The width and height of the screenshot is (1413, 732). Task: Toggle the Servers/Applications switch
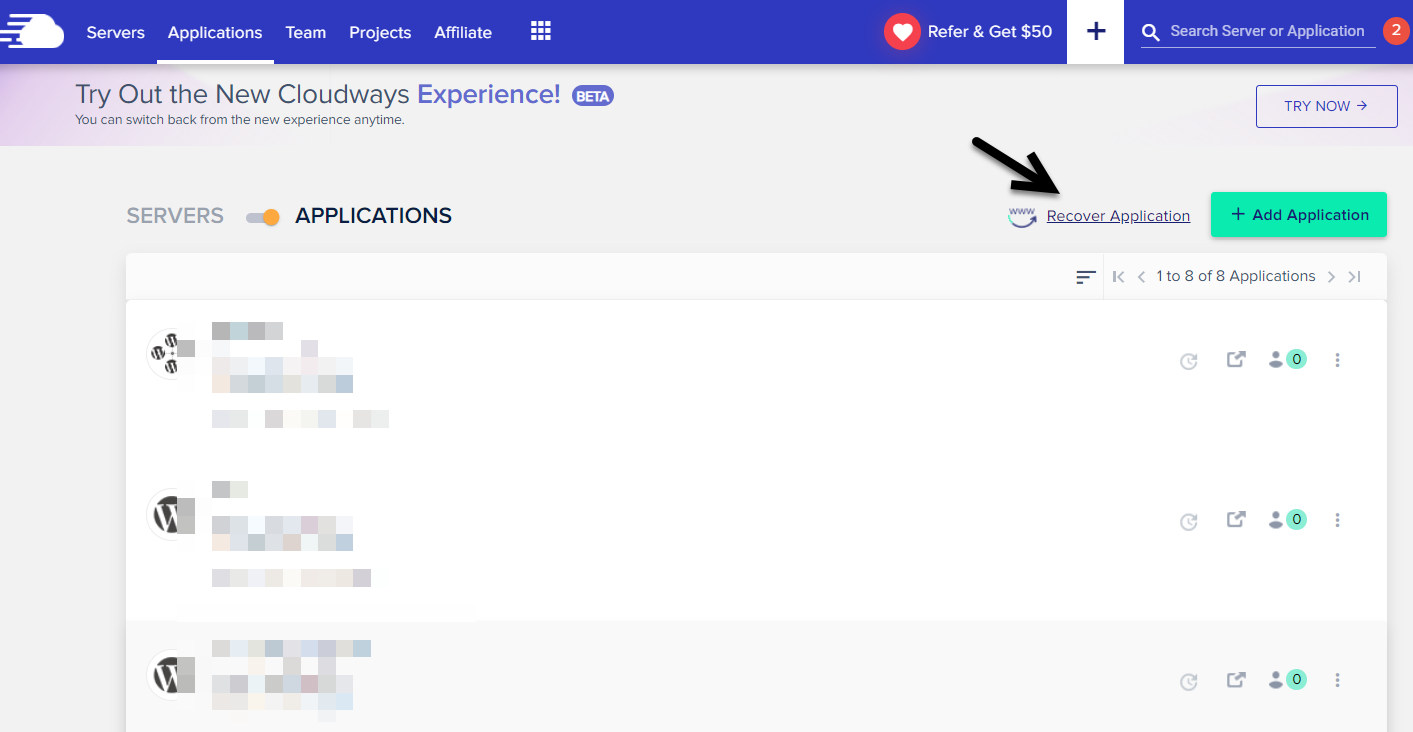[263, 217]
